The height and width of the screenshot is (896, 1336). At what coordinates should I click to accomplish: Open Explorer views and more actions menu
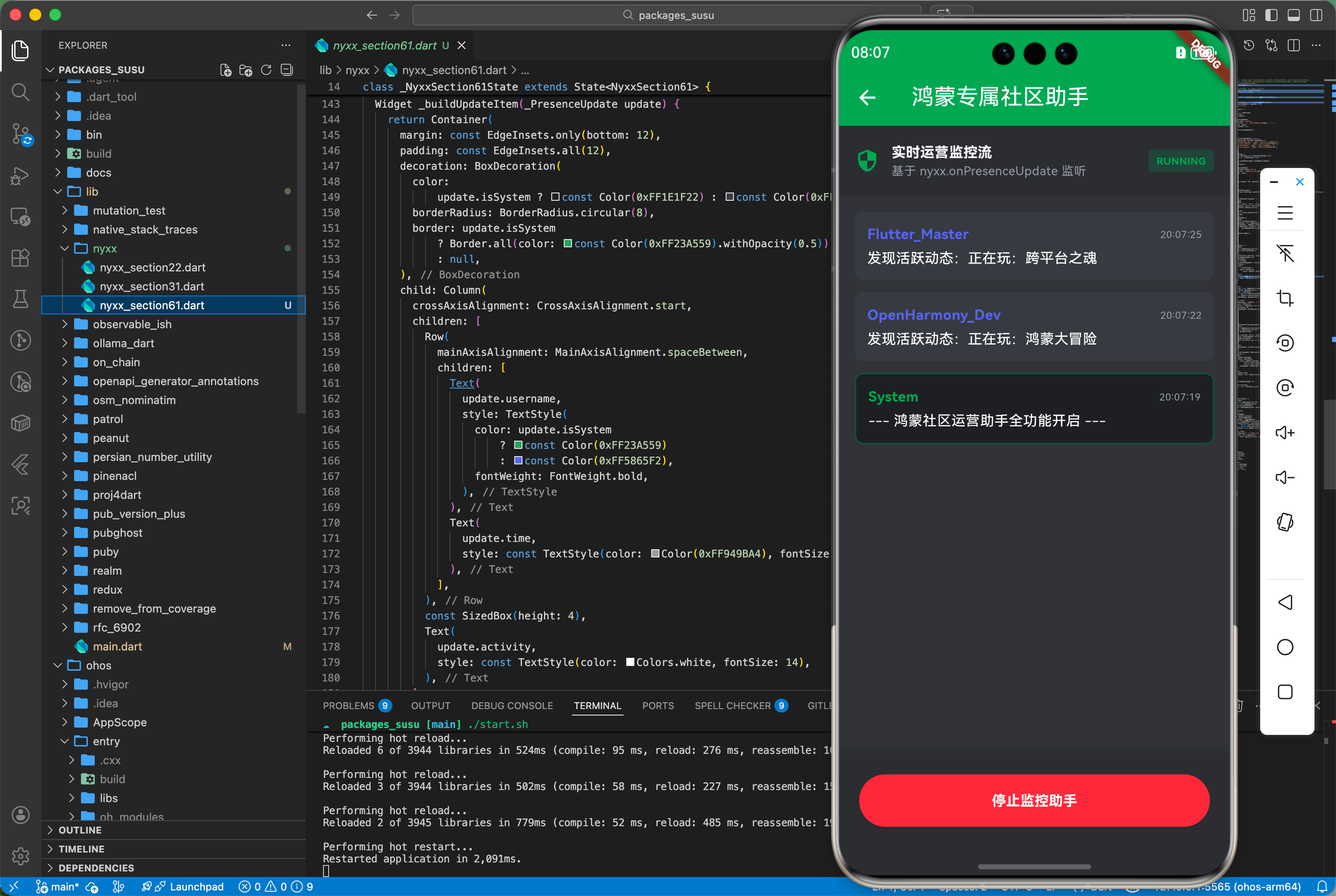[286, 45]
